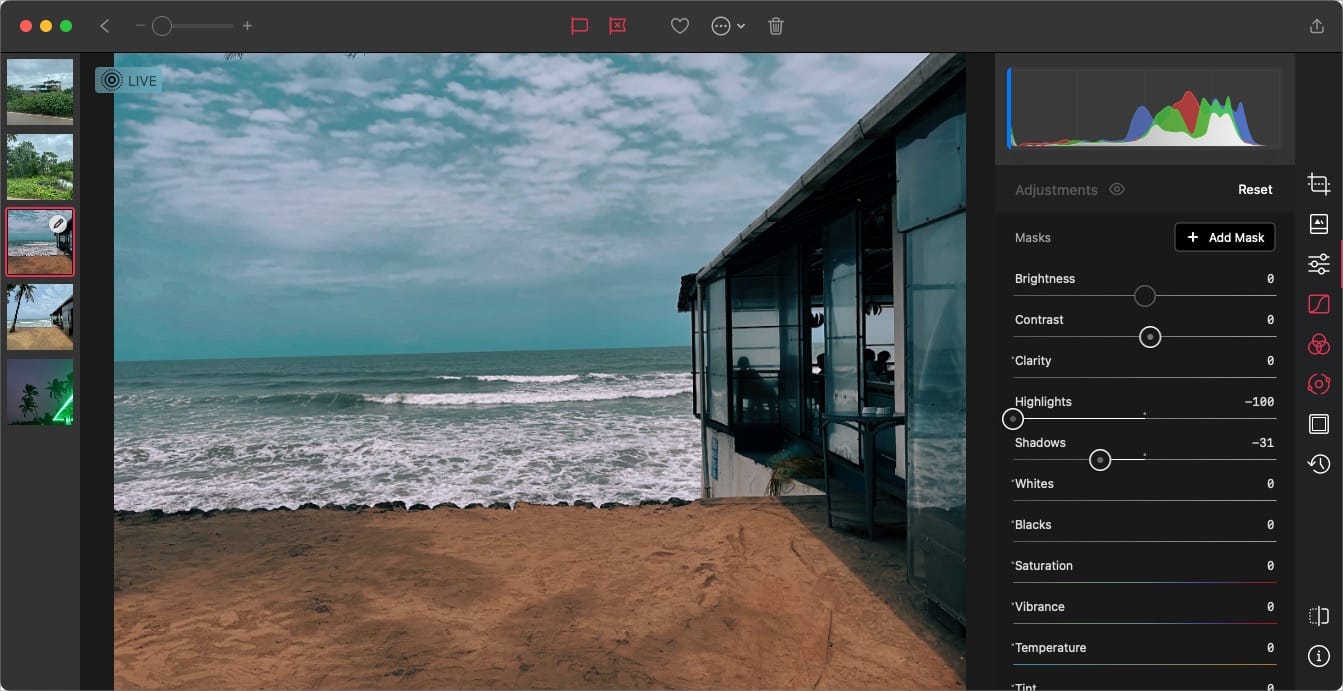Delete the photo with the trash icon
Screen dimensions: 1343x691
point(775,26)
